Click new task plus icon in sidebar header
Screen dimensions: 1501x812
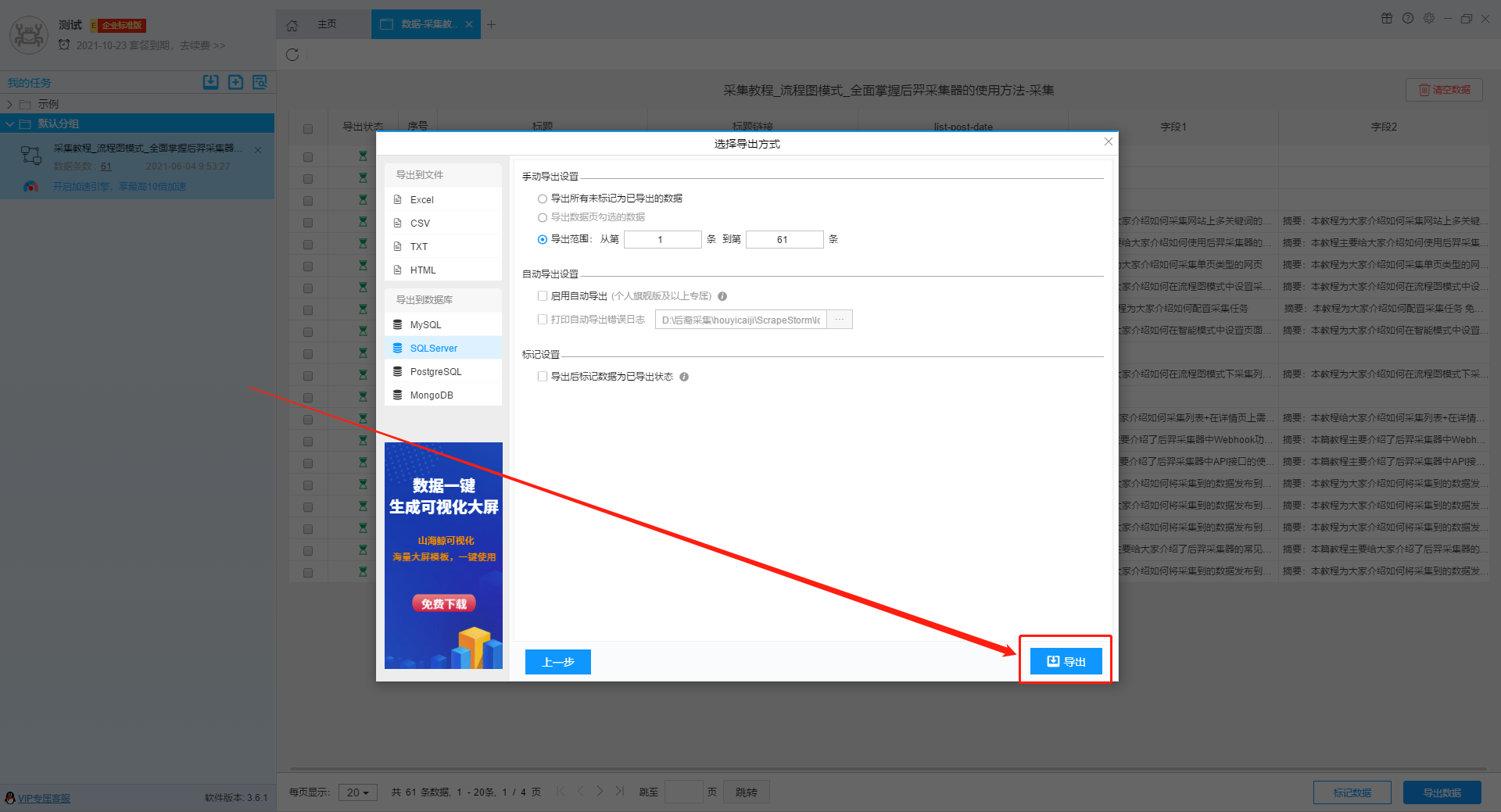(235, 82)
